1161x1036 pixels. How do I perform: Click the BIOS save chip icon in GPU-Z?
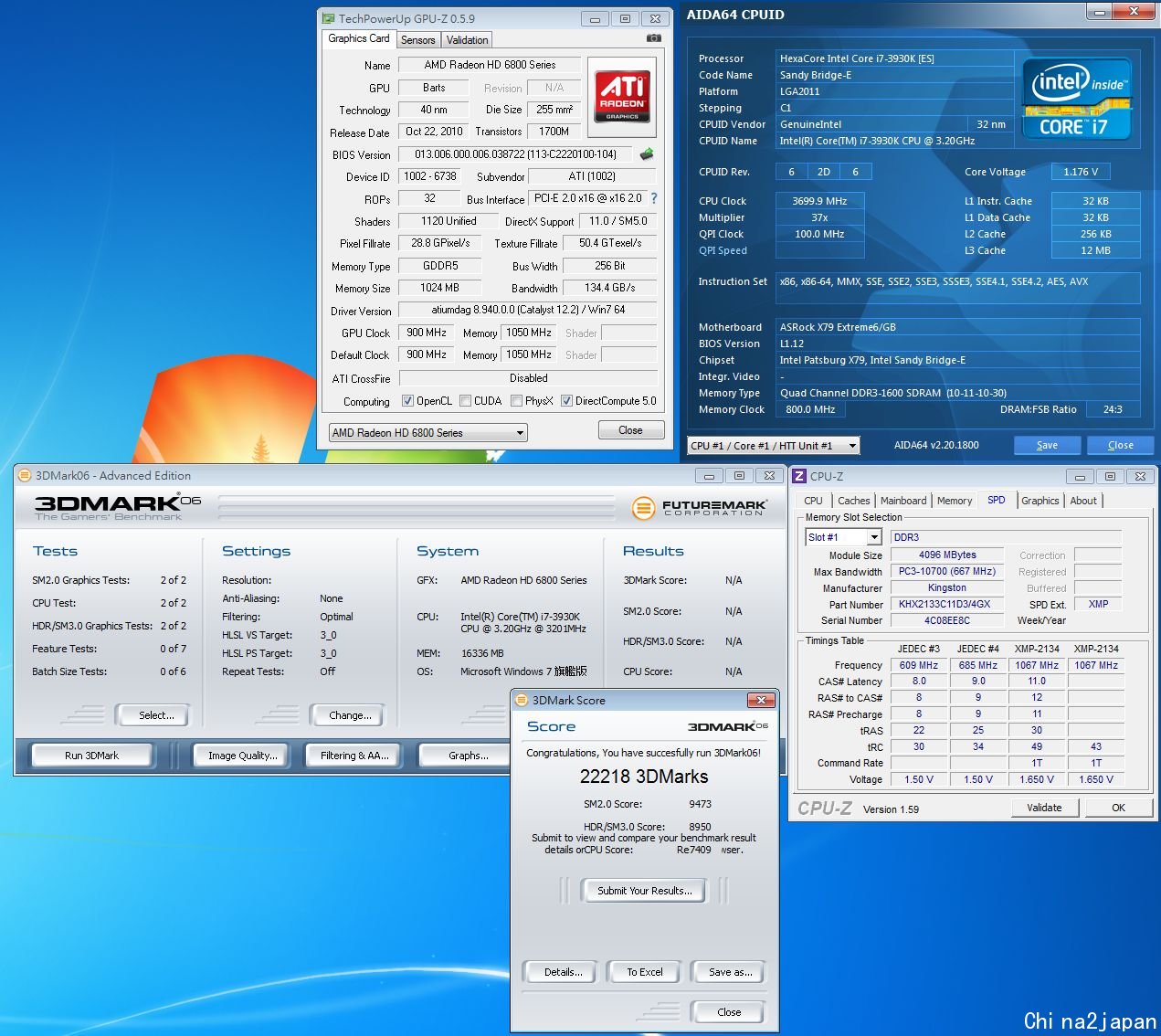[647, 154]
